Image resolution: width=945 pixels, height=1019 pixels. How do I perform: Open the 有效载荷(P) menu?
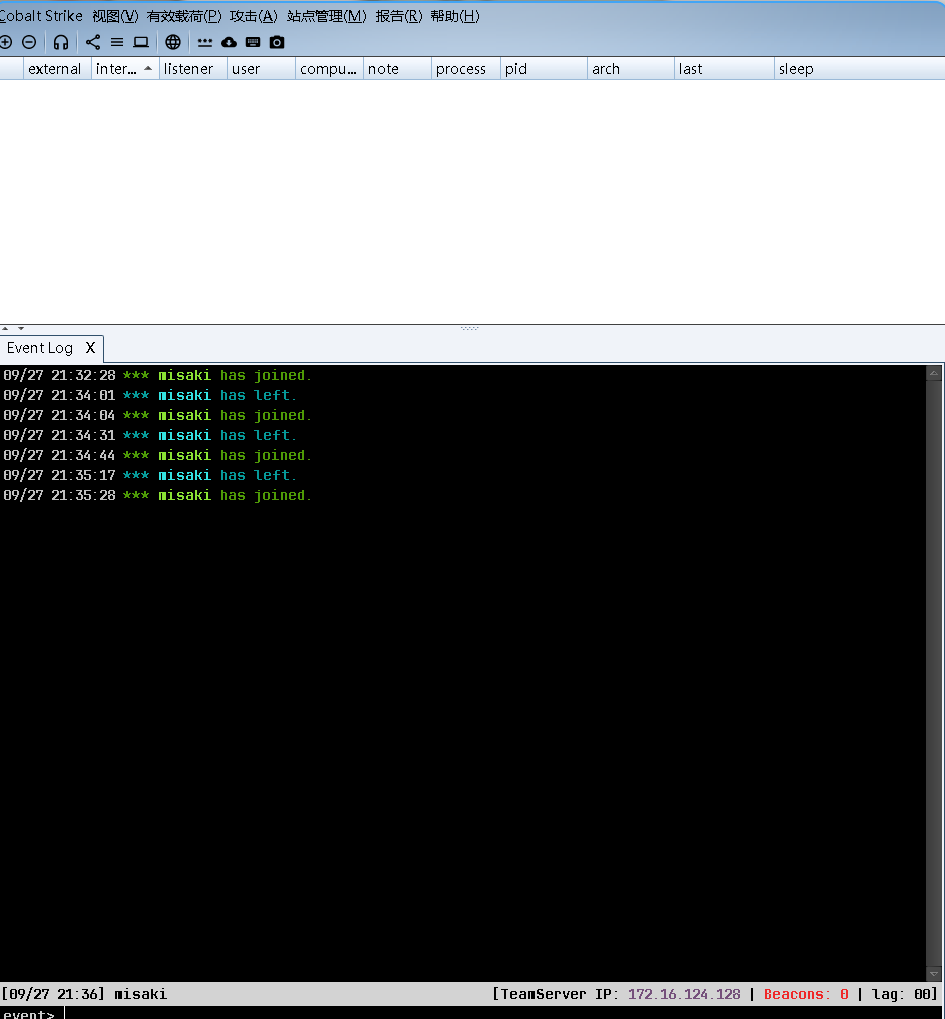[184, 16]
